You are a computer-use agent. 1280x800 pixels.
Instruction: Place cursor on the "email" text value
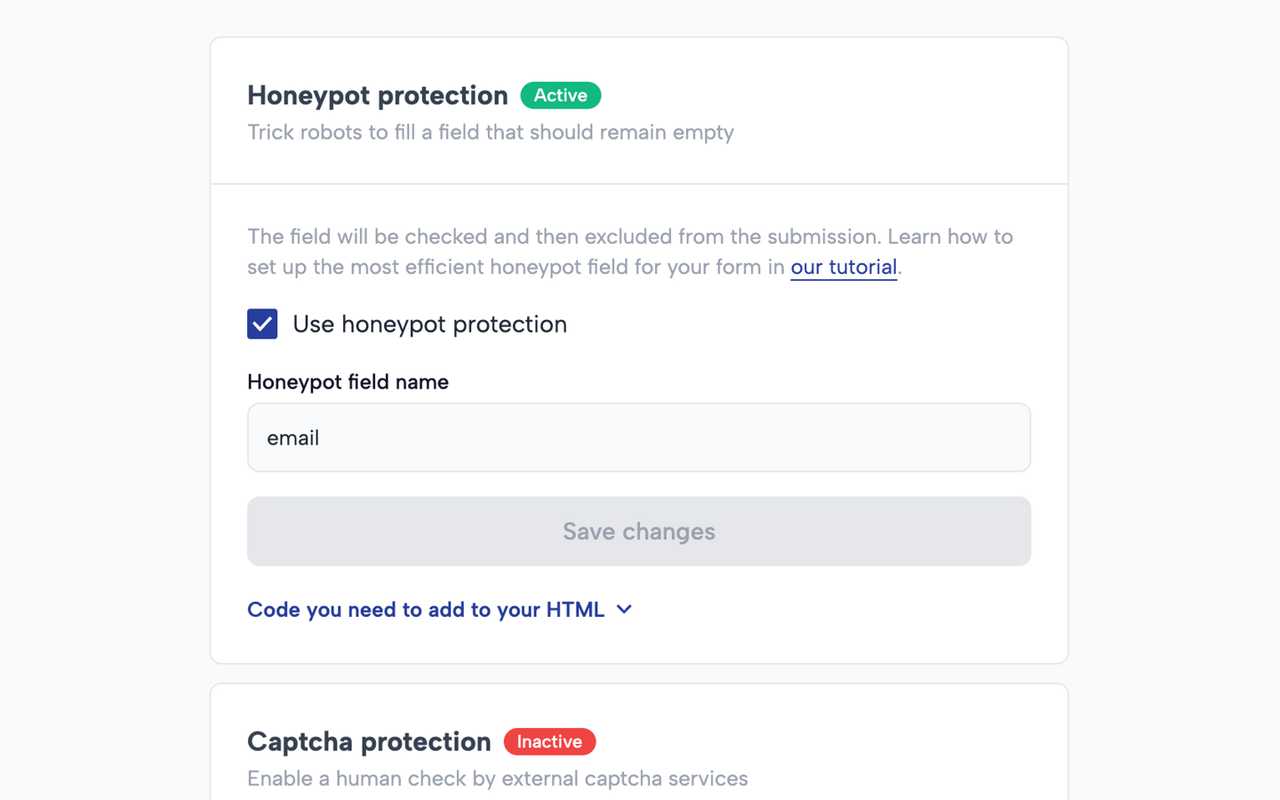293,438
